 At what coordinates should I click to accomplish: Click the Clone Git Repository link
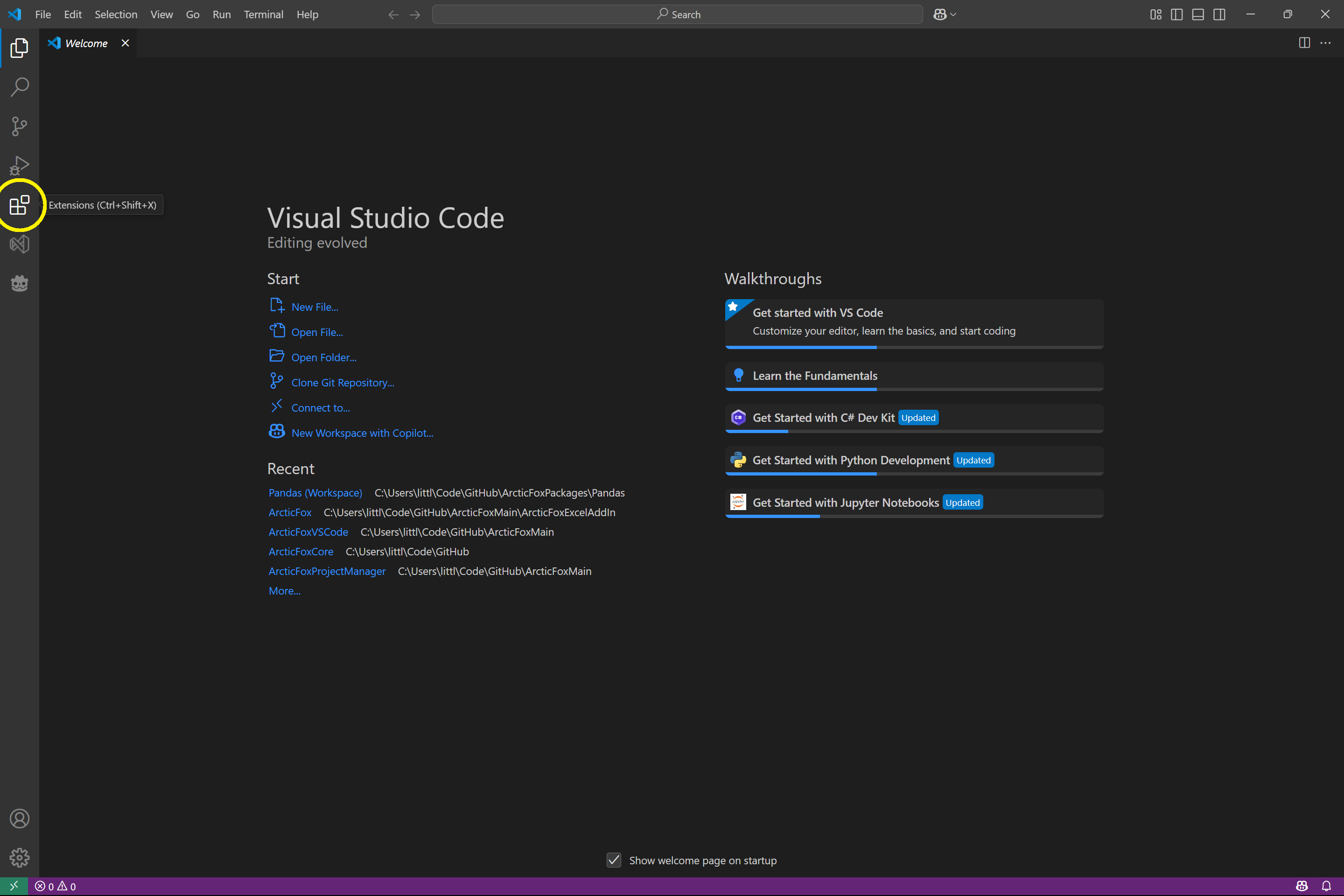tap(342, 382)
